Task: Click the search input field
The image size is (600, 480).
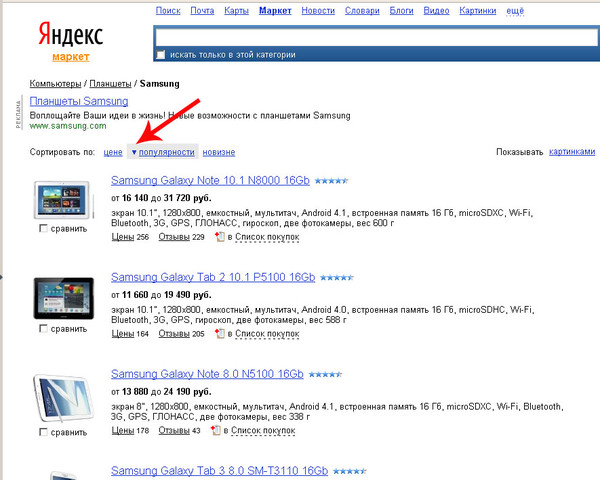Action: click(374, 33)
